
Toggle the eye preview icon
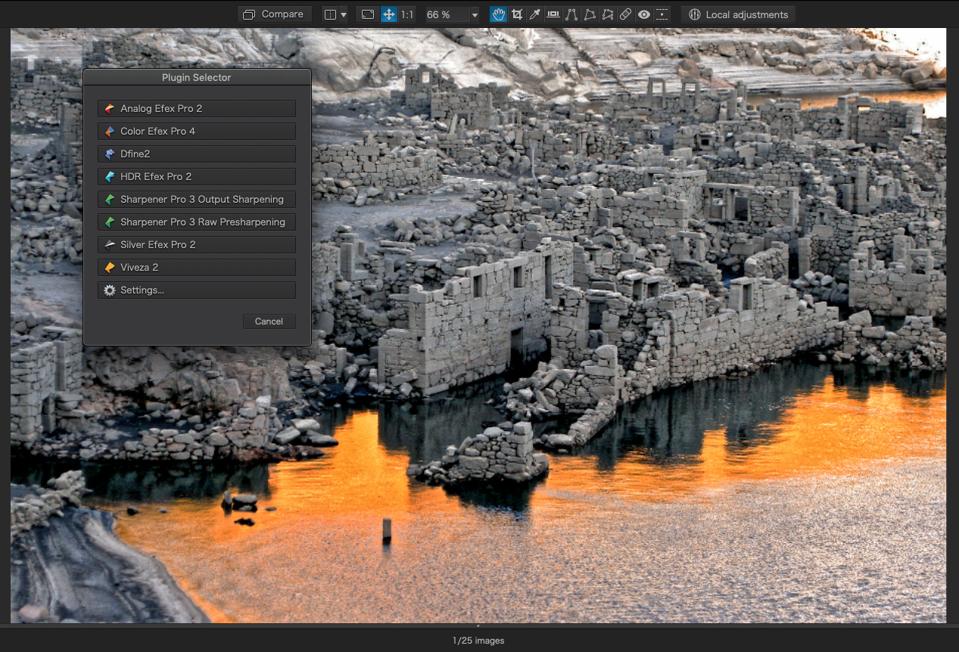[x=644, y=15]
